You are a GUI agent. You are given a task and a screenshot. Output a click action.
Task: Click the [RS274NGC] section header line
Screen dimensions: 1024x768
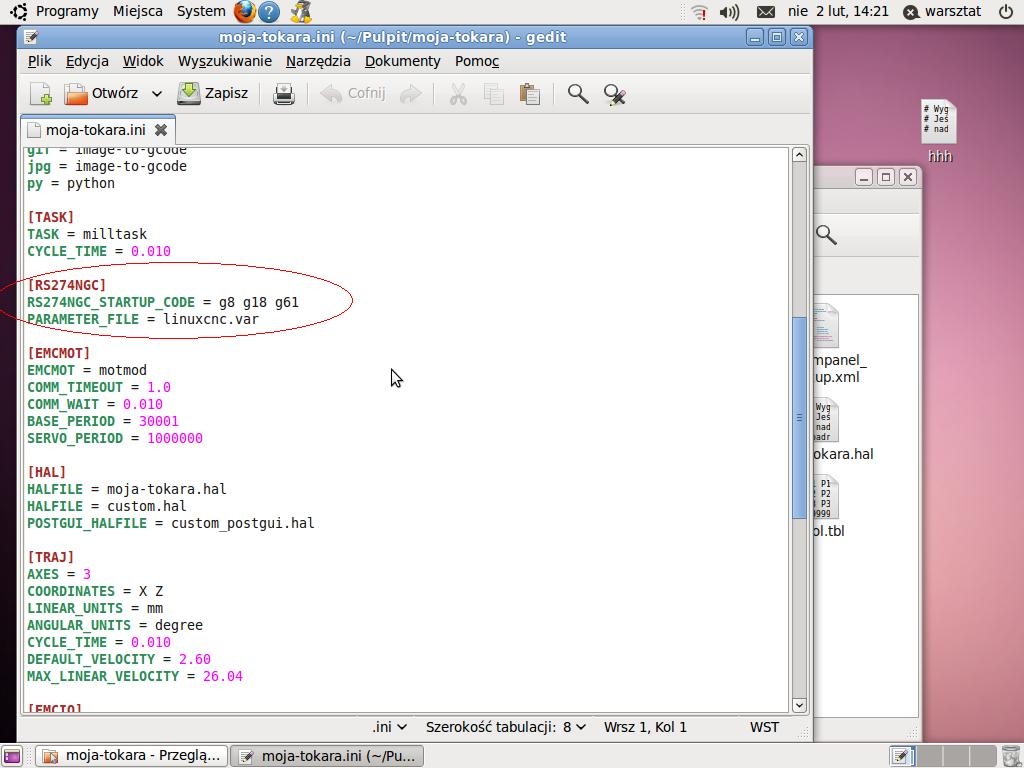[x=66, y=285]
